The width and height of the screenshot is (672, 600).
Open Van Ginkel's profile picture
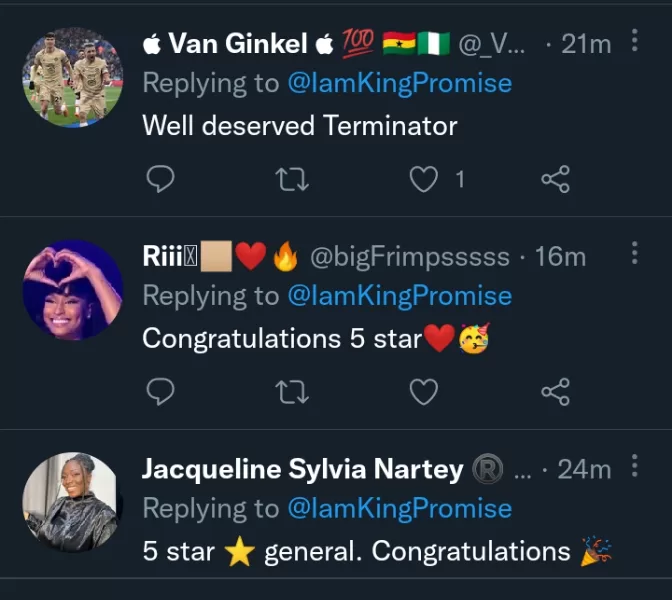pos(72,76)
